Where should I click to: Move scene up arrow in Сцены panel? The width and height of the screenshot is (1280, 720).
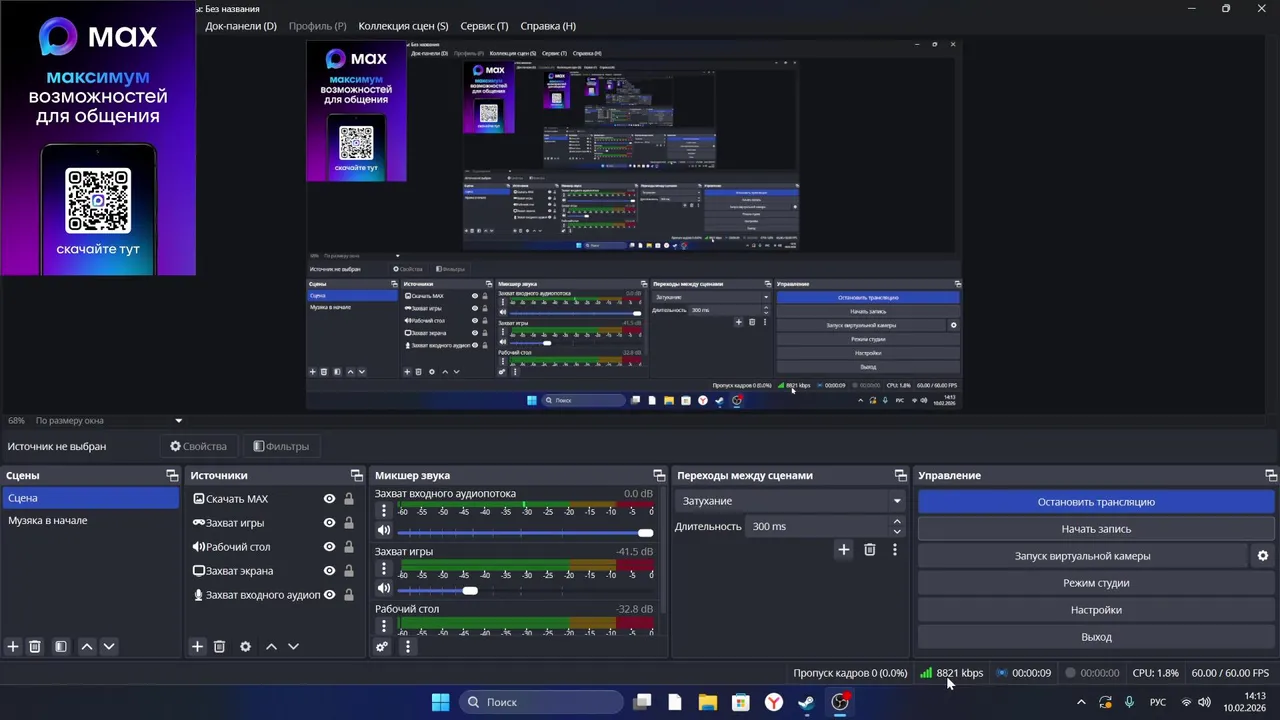pyautogui.click(x=87, y=647)
